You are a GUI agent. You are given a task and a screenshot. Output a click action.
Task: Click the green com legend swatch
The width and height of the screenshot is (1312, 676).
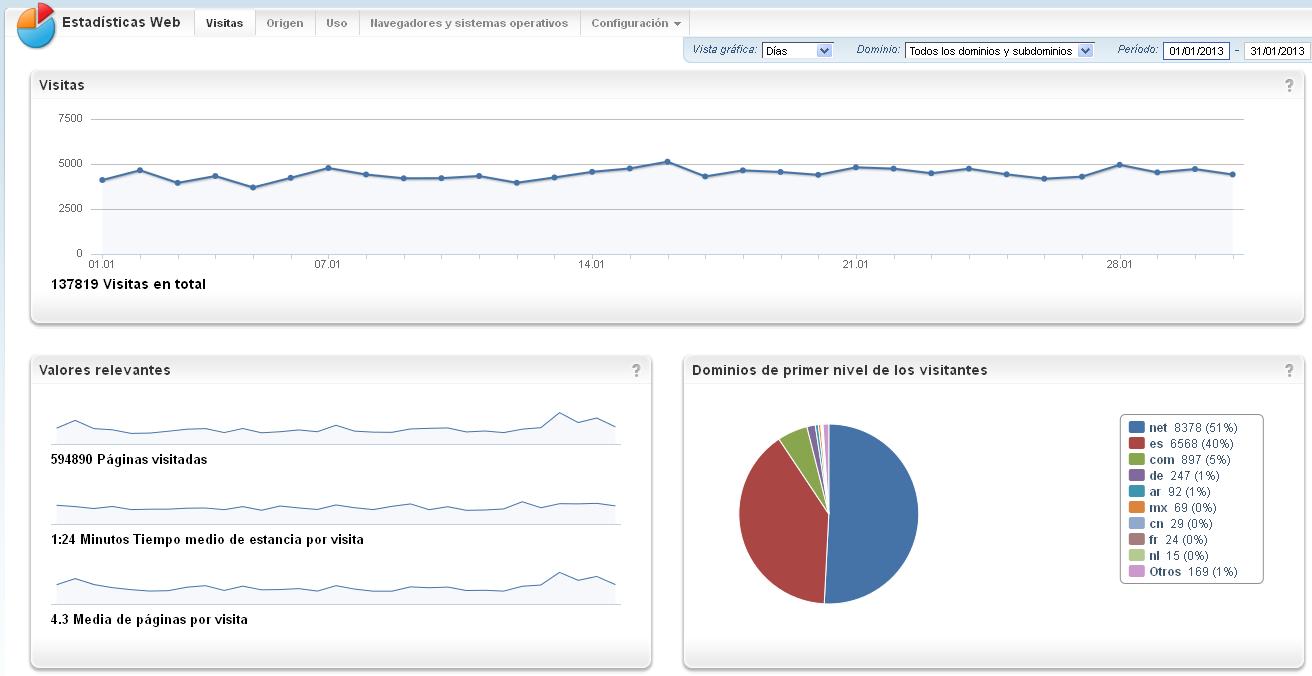[x=1136, y=459]
